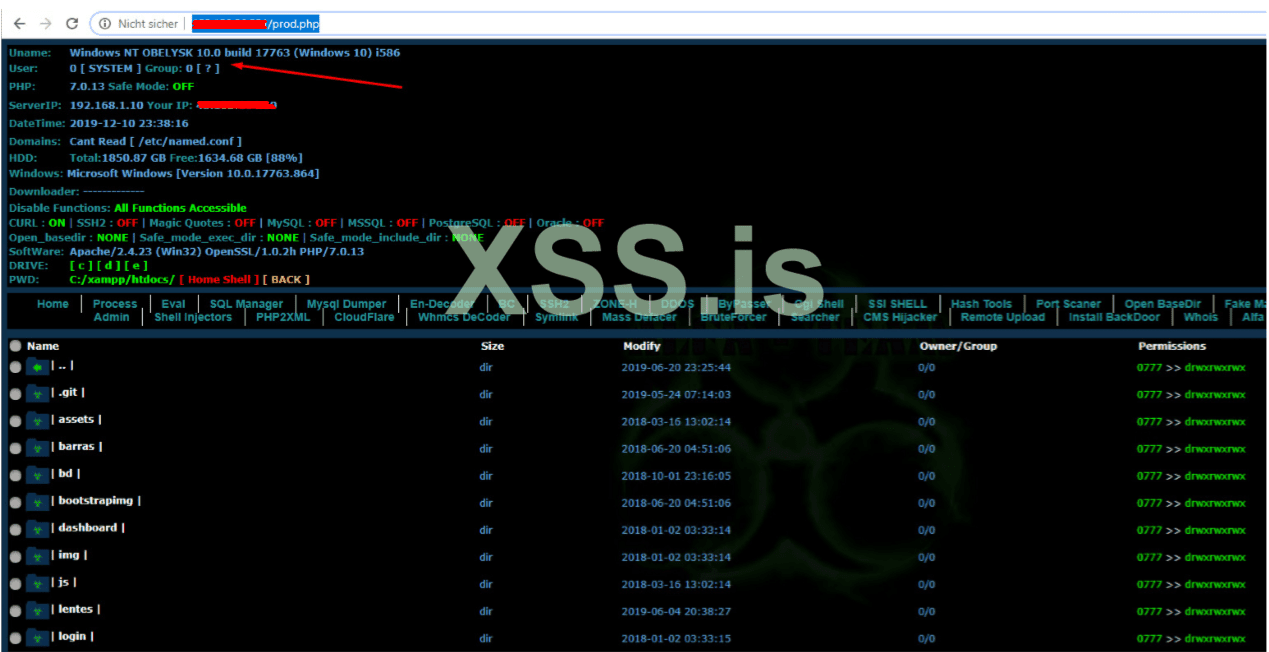Screen dimensions: 1269x652
Task: Click the parent directory '..' arrow folder icon
Action: (x=38, y=367)
